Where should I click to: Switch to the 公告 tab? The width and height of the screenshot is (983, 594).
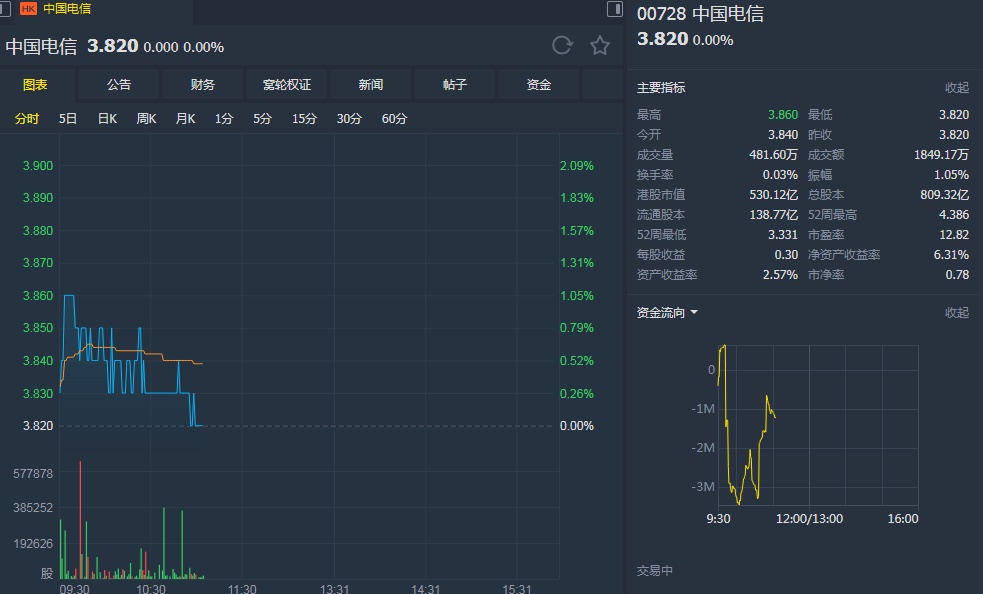pos(119,85)
